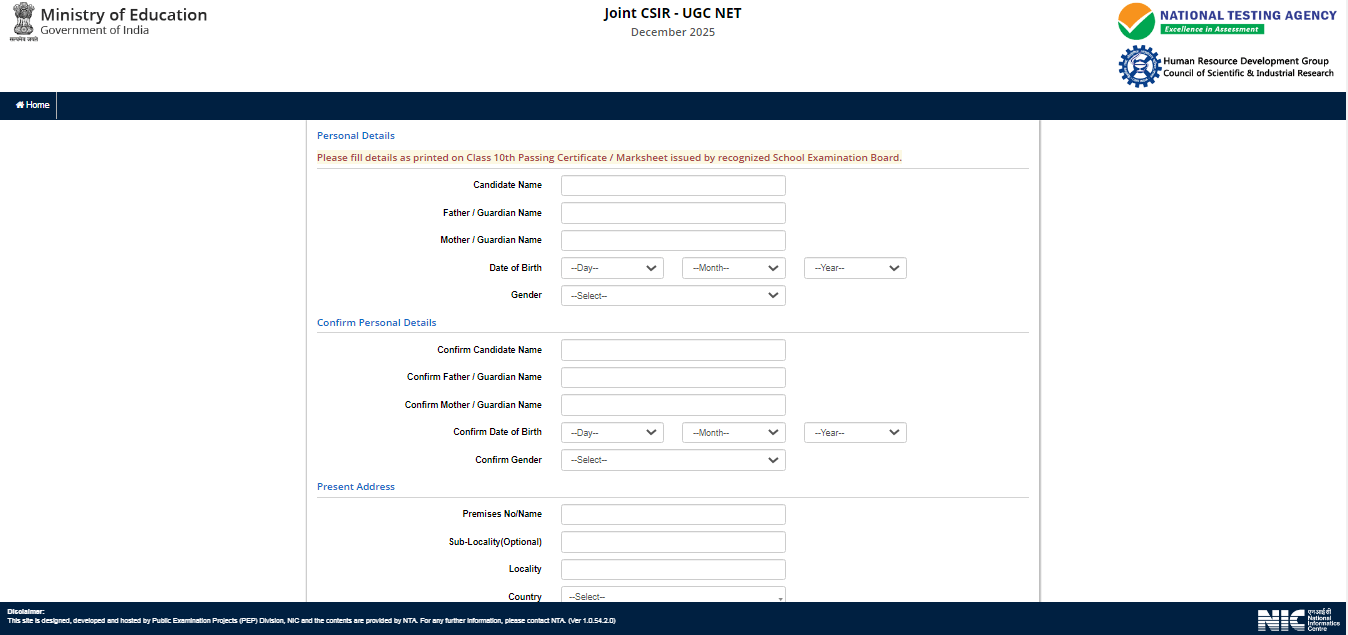Open the Home menu item
The width and height of the screenshot is (1348, 635).
tap(33, 105)
